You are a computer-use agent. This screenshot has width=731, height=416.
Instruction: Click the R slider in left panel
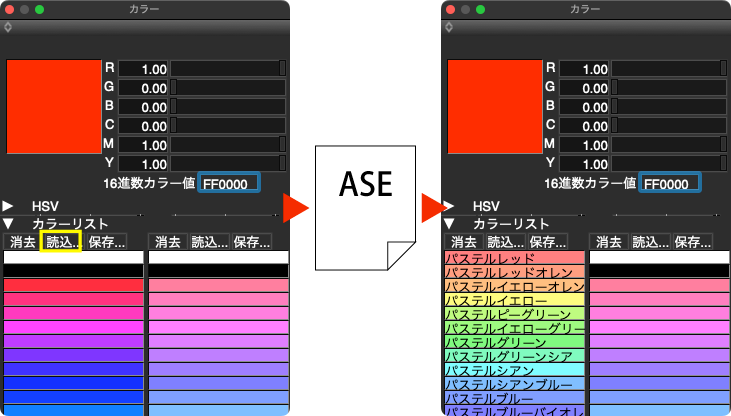(x=228, y=68)
